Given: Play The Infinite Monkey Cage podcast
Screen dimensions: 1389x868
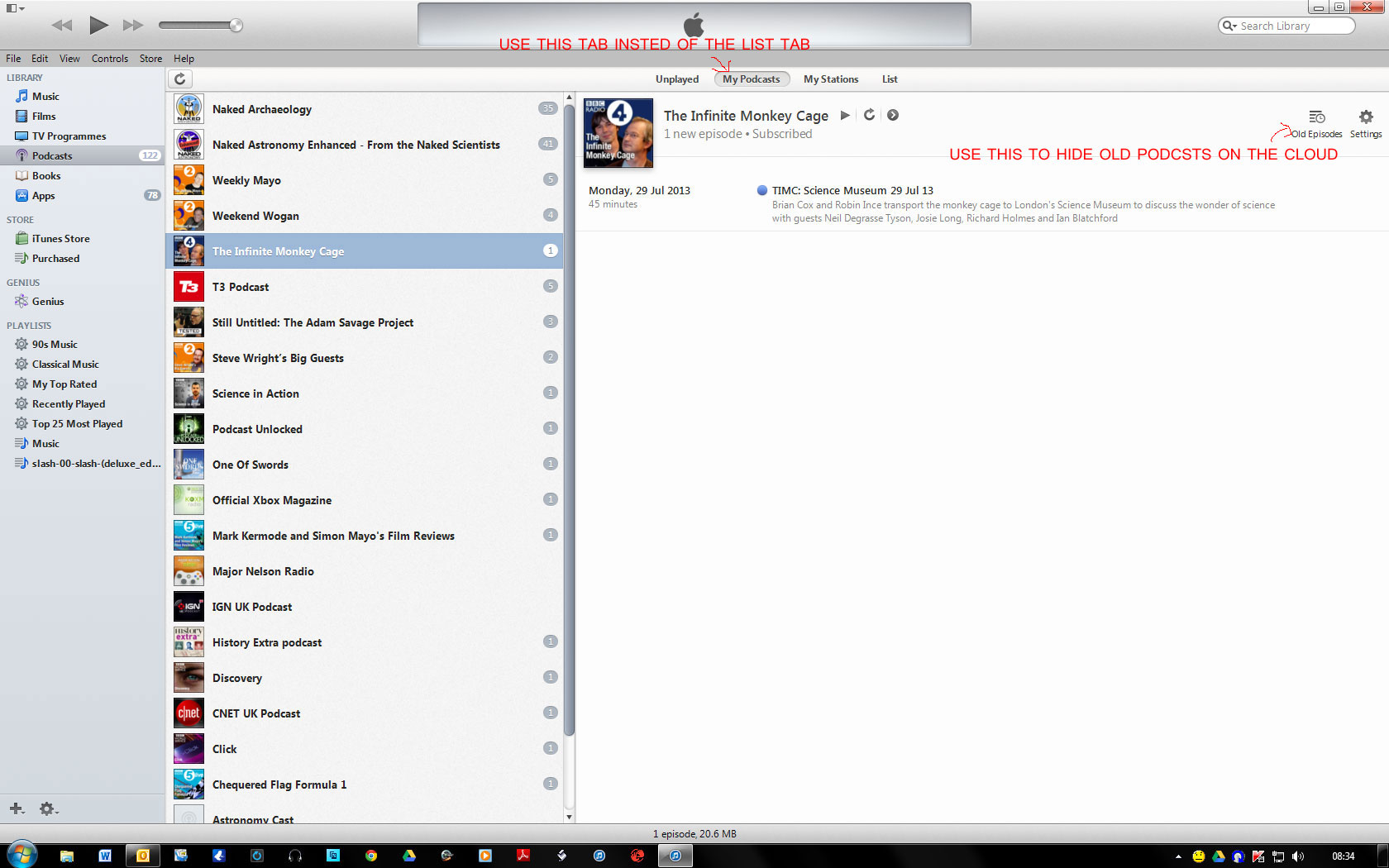Looking at the screenshot, I should coord(845,115).
